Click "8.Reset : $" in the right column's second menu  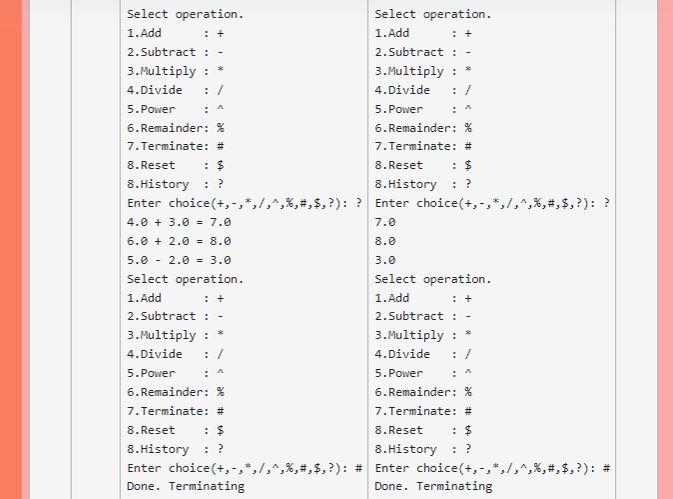click(x=423, y=430)
